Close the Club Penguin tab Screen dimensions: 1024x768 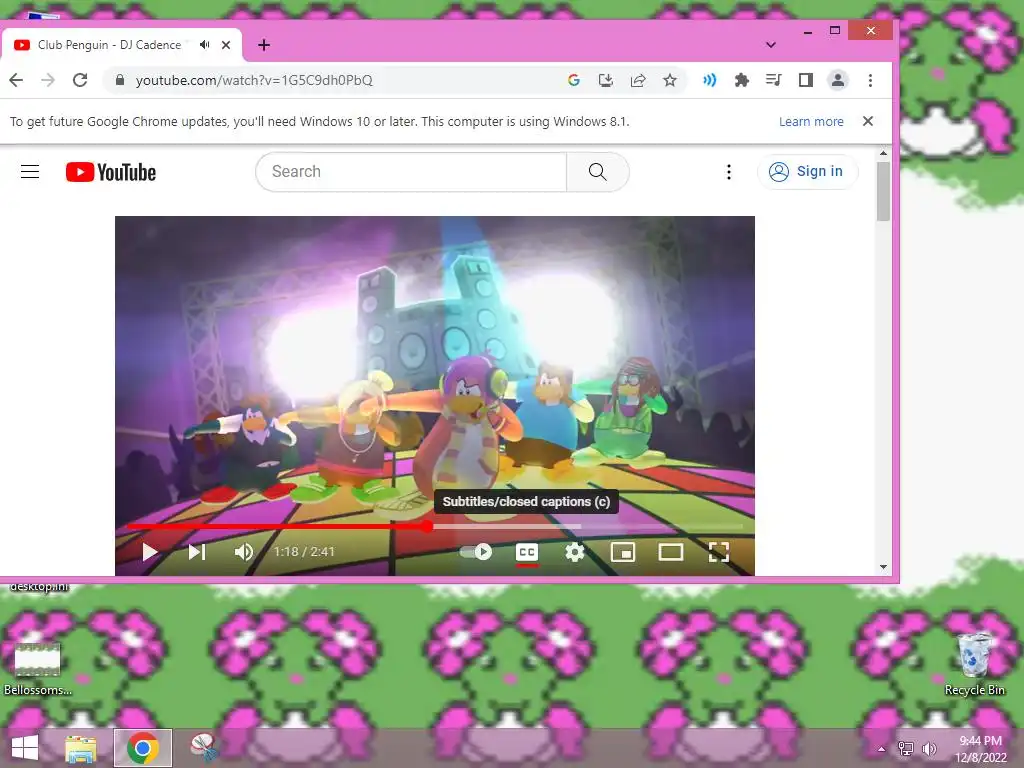pyautogui.click(x=226, y=45)
